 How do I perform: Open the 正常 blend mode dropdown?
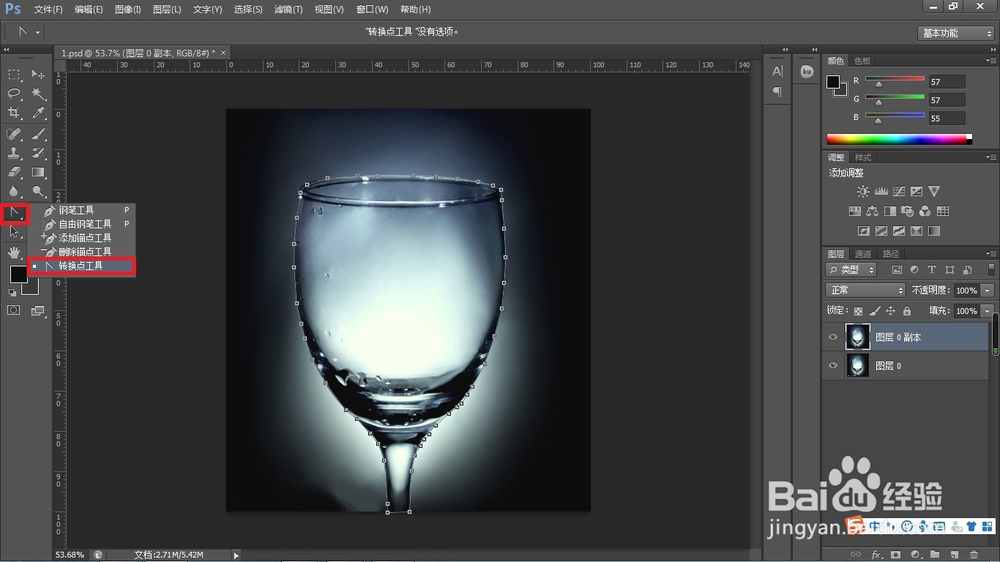click(x=865, y=290)
